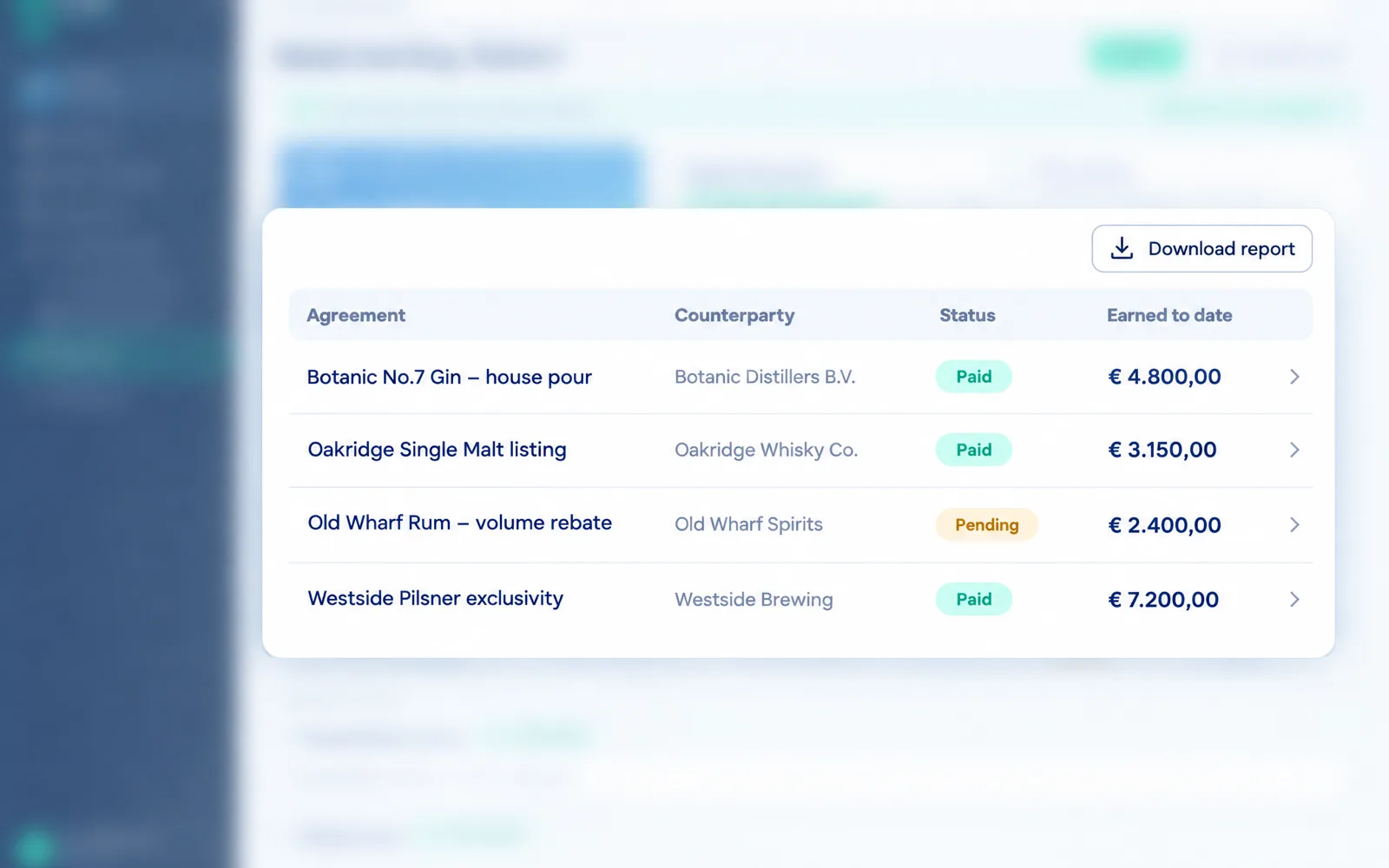The height and width of the screenshot is (868, 1389).
Task: Expand the Old Wharf Rum row chevron
Action: coord(1294,524)
